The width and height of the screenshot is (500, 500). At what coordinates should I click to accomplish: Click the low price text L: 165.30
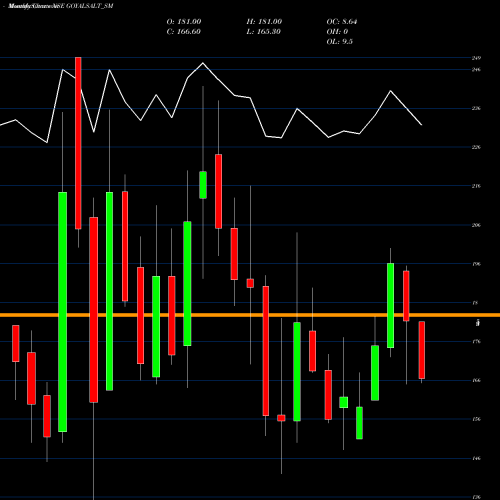264,32
